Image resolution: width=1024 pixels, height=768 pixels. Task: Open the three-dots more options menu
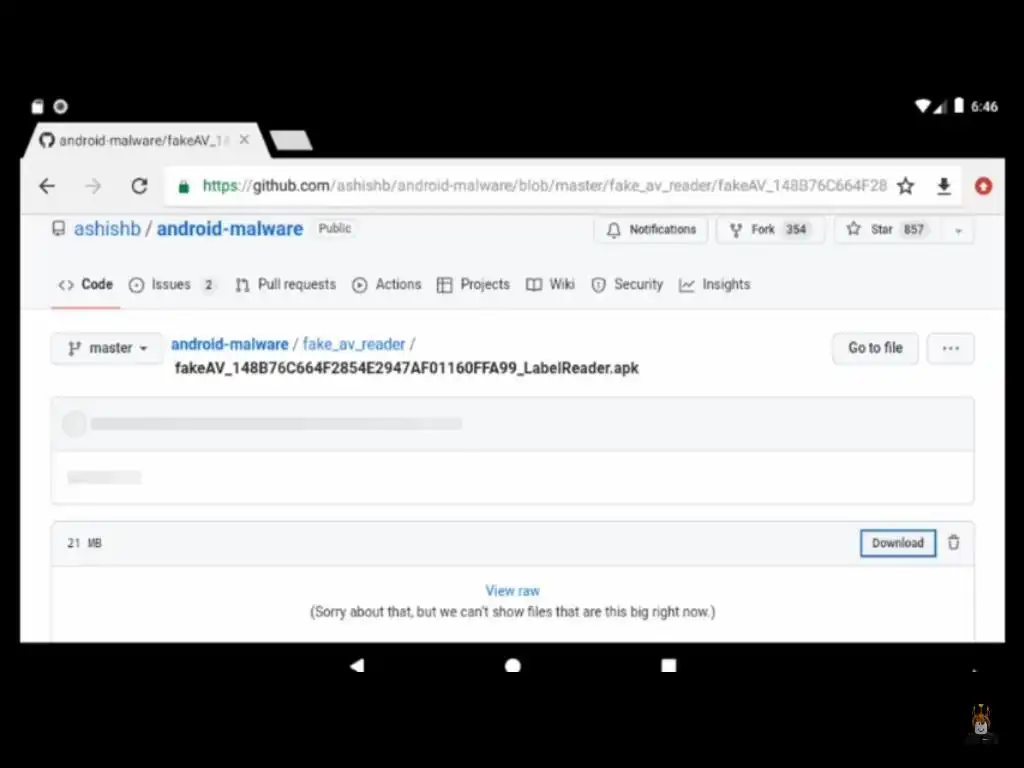click(951, 348)
